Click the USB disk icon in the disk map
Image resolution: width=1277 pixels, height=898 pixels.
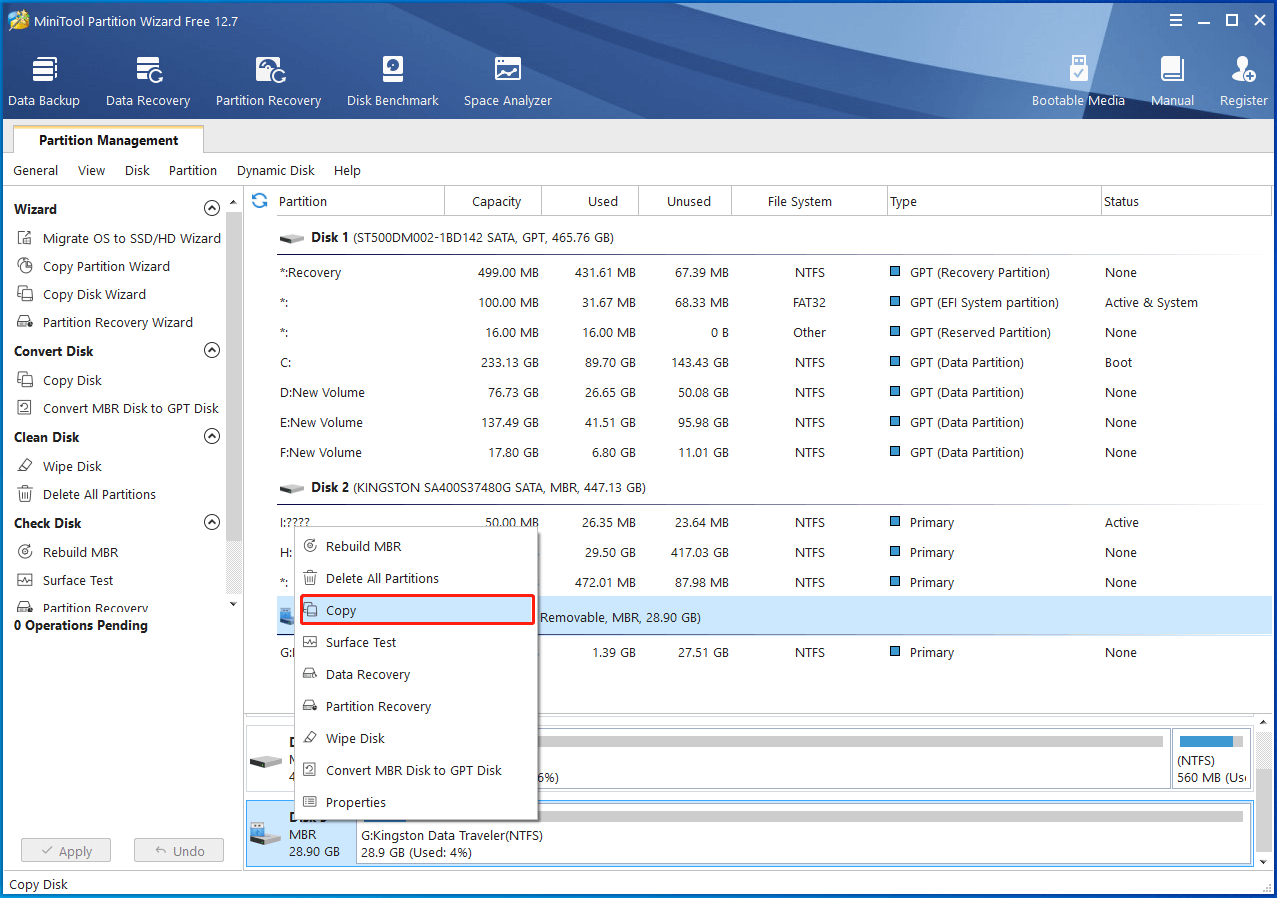click(x=265, y=832)
